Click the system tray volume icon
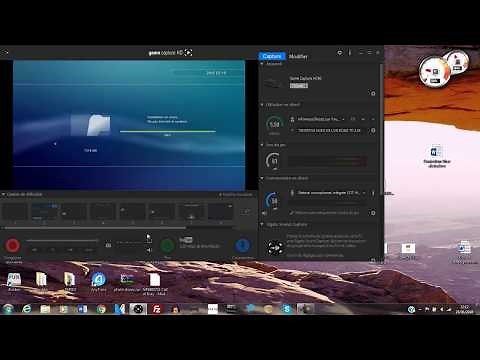This screenshot has height=360, width=480. coord(442,310)
